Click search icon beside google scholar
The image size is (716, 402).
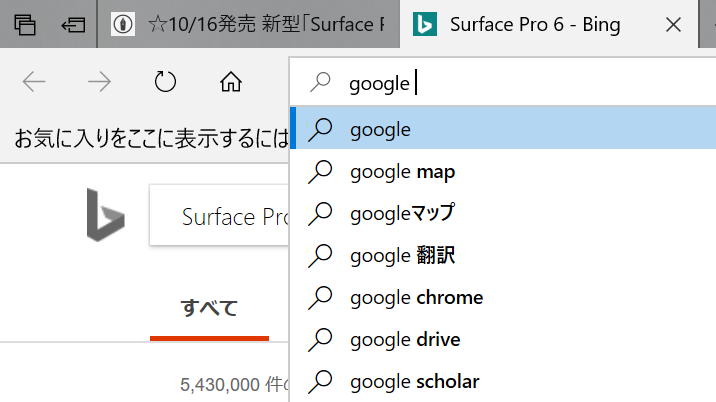tap(320, 382)
